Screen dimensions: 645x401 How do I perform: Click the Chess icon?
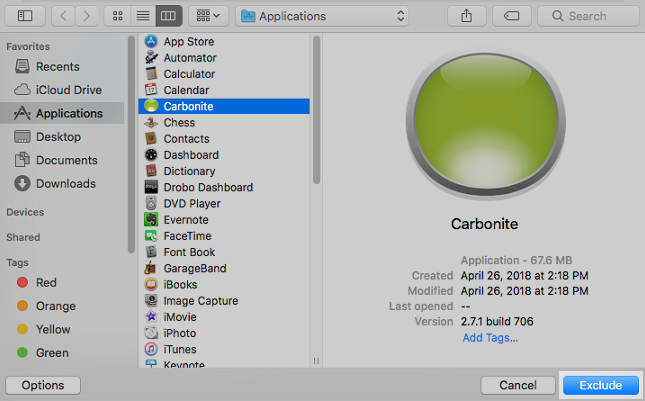(x=151, y=122)
